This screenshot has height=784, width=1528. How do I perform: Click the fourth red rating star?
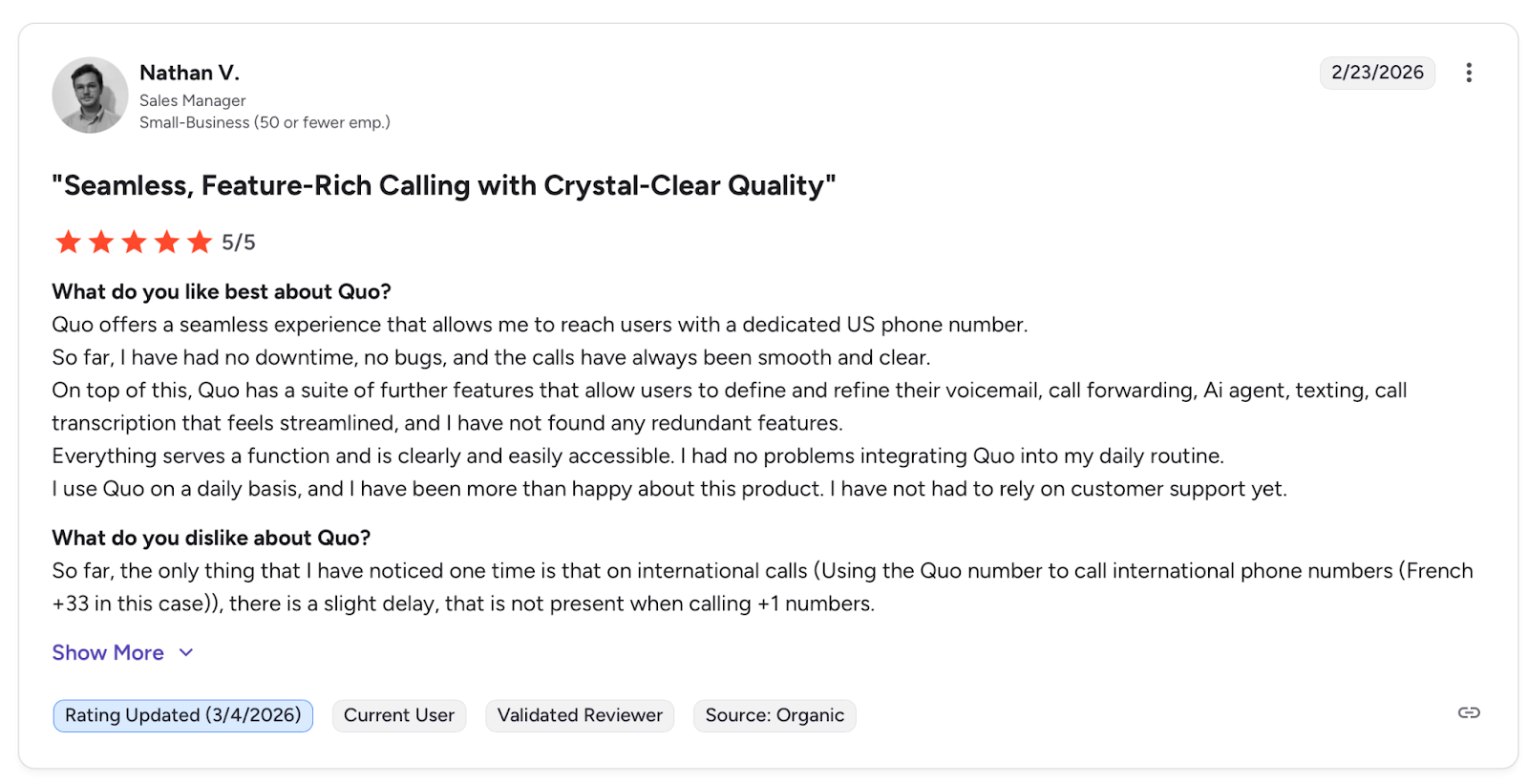(x=167, y=242)
